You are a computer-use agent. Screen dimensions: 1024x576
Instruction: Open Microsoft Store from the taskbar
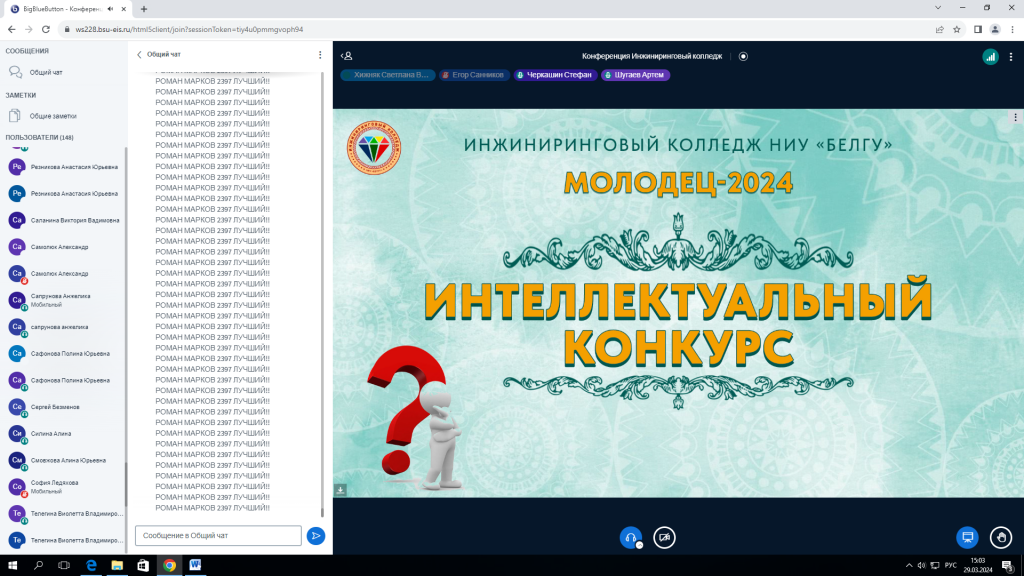[x=143, y=566]
